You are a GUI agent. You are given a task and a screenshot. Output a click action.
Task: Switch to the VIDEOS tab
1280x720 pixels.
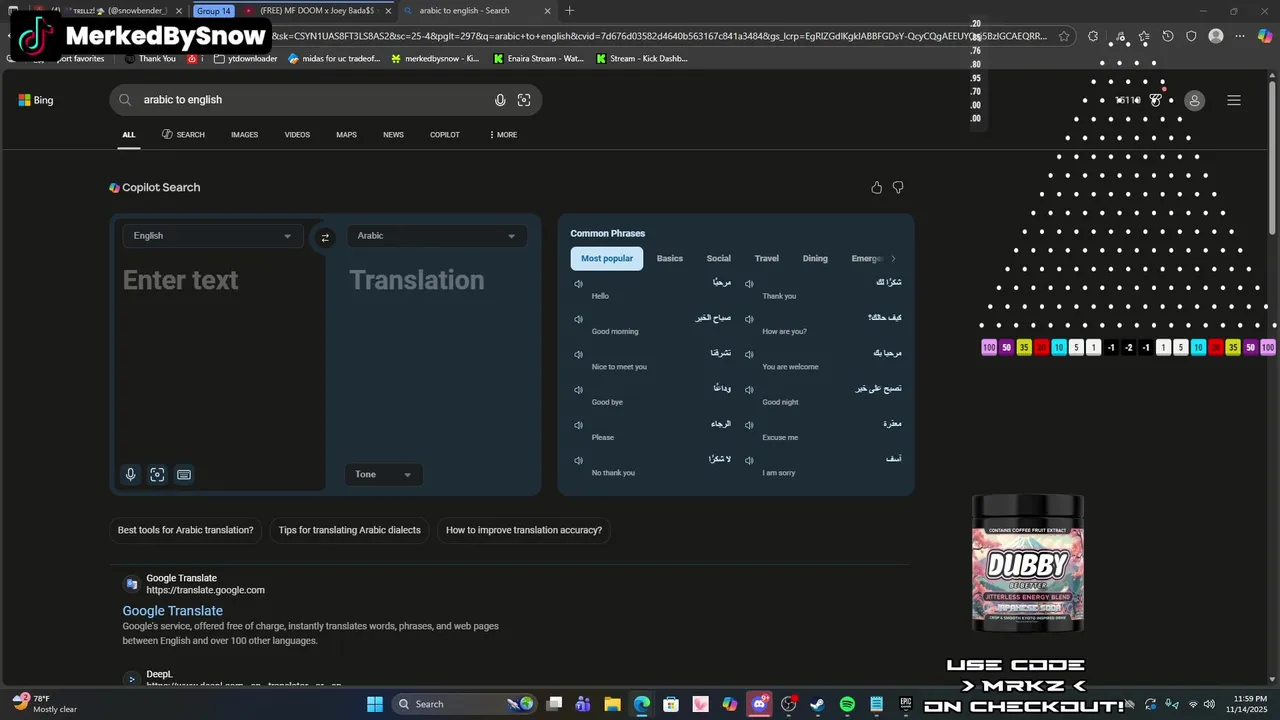pos(297,135)
